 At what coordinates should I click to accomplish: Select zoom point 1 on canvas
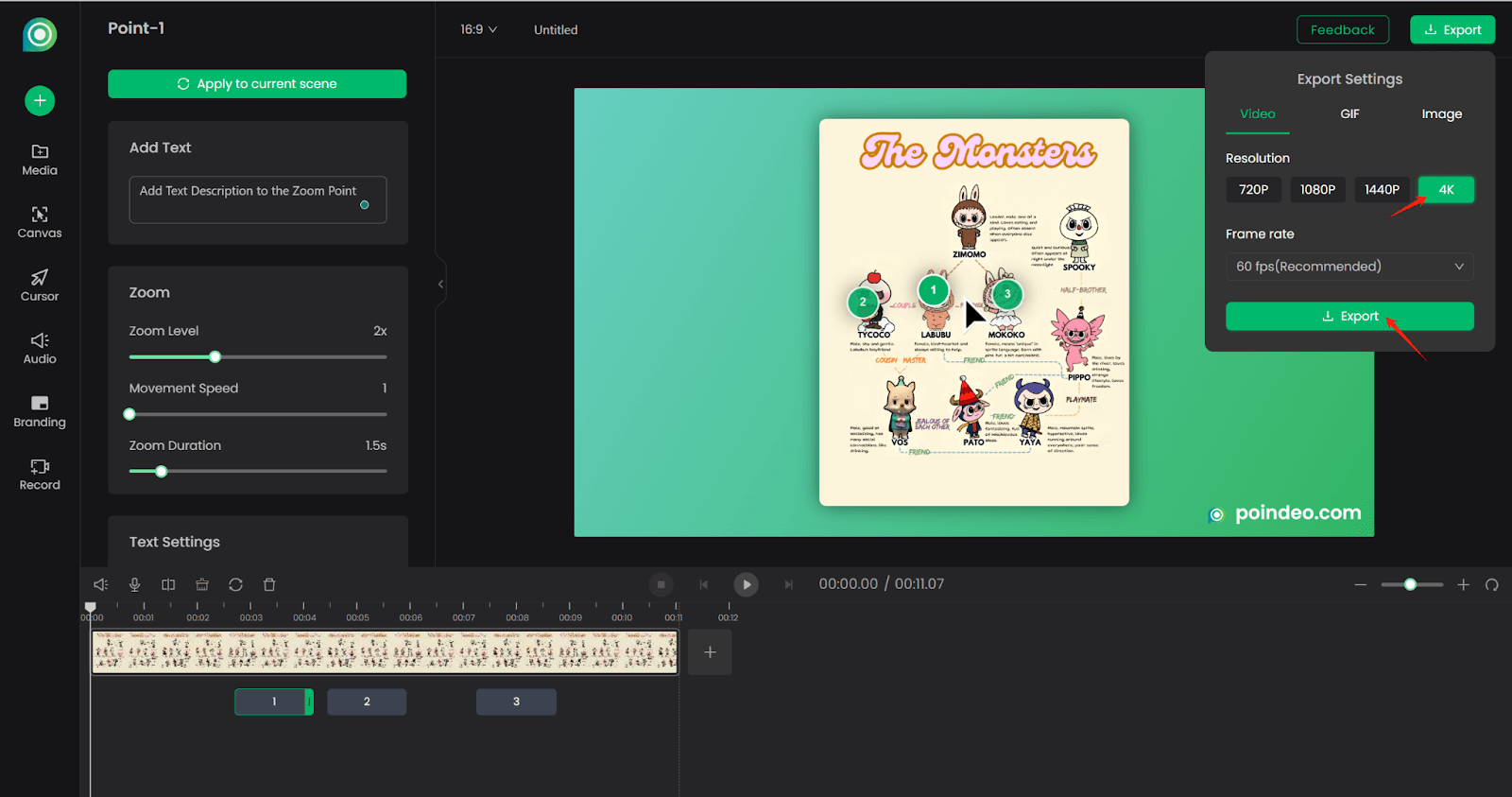coord(934,290)
